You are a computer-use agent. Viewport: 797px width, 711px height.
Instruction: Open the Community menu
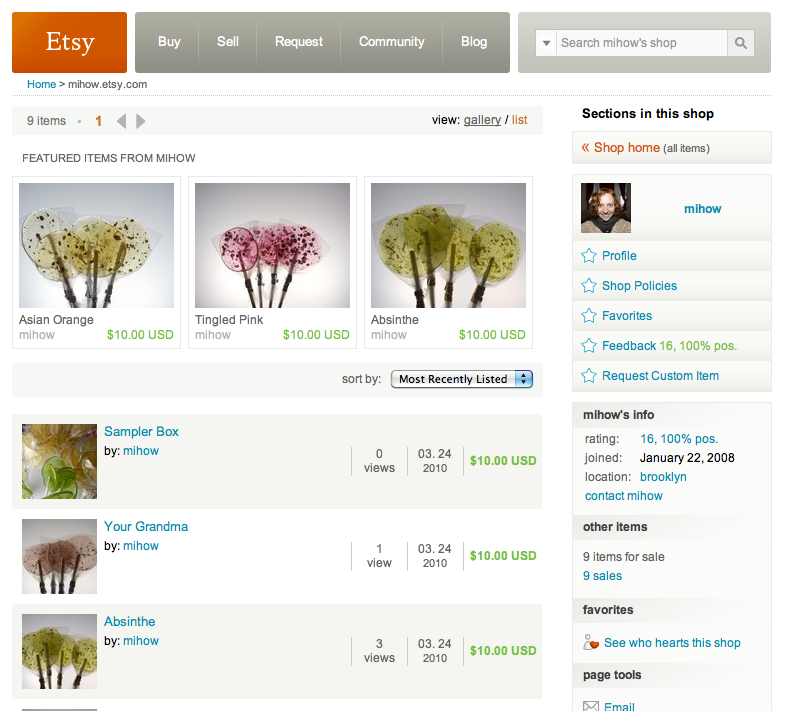tap(391, 42)
